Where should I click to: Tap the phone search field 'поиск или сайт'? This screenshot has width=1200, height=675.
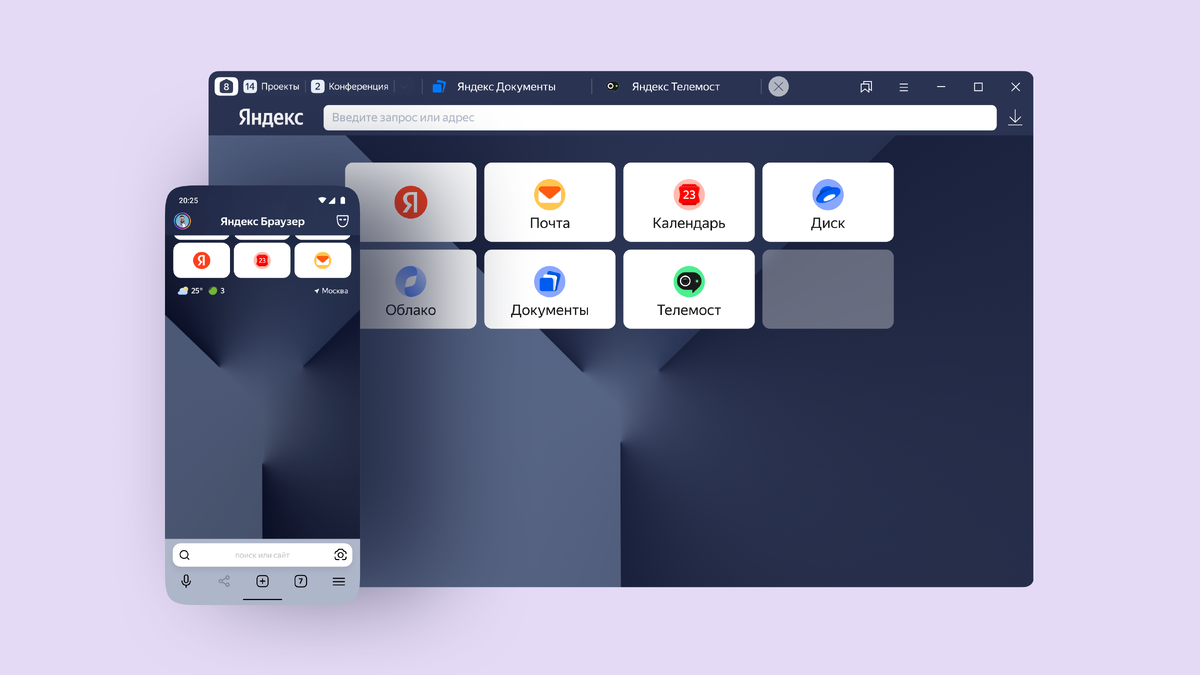pyautogui.click(x=262, y=555)
